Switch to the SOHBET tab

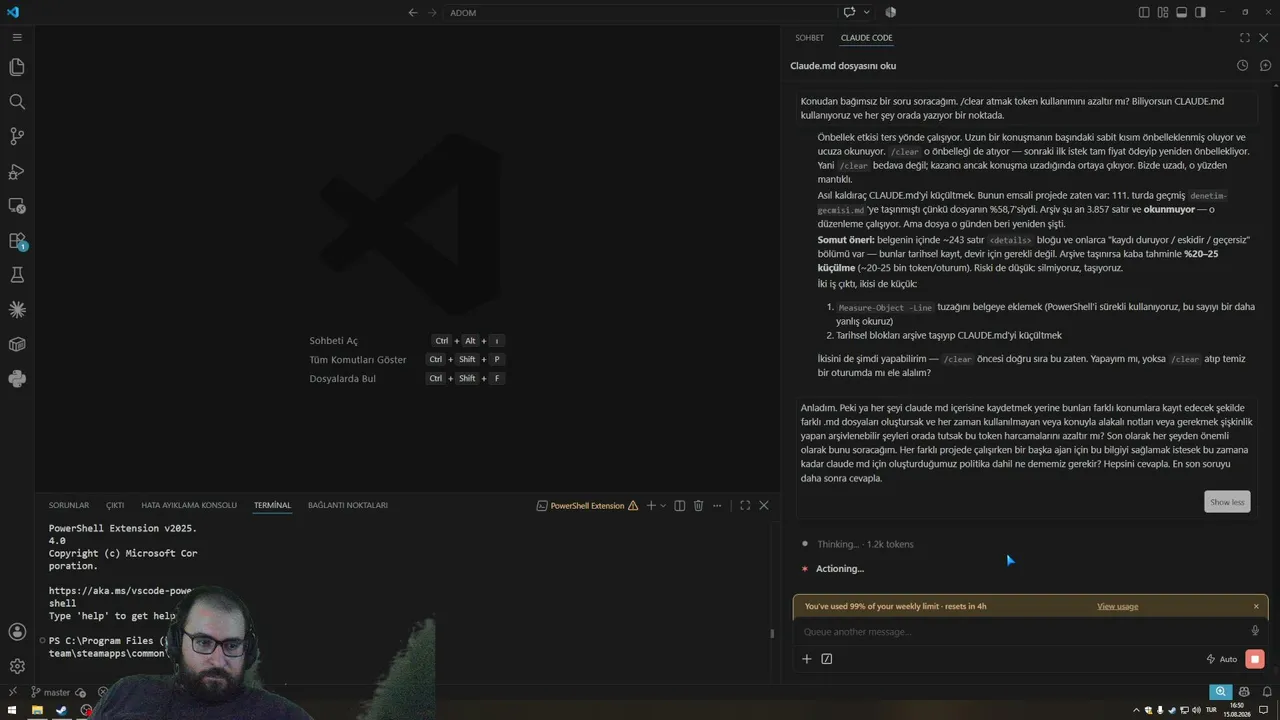[809, 38]
